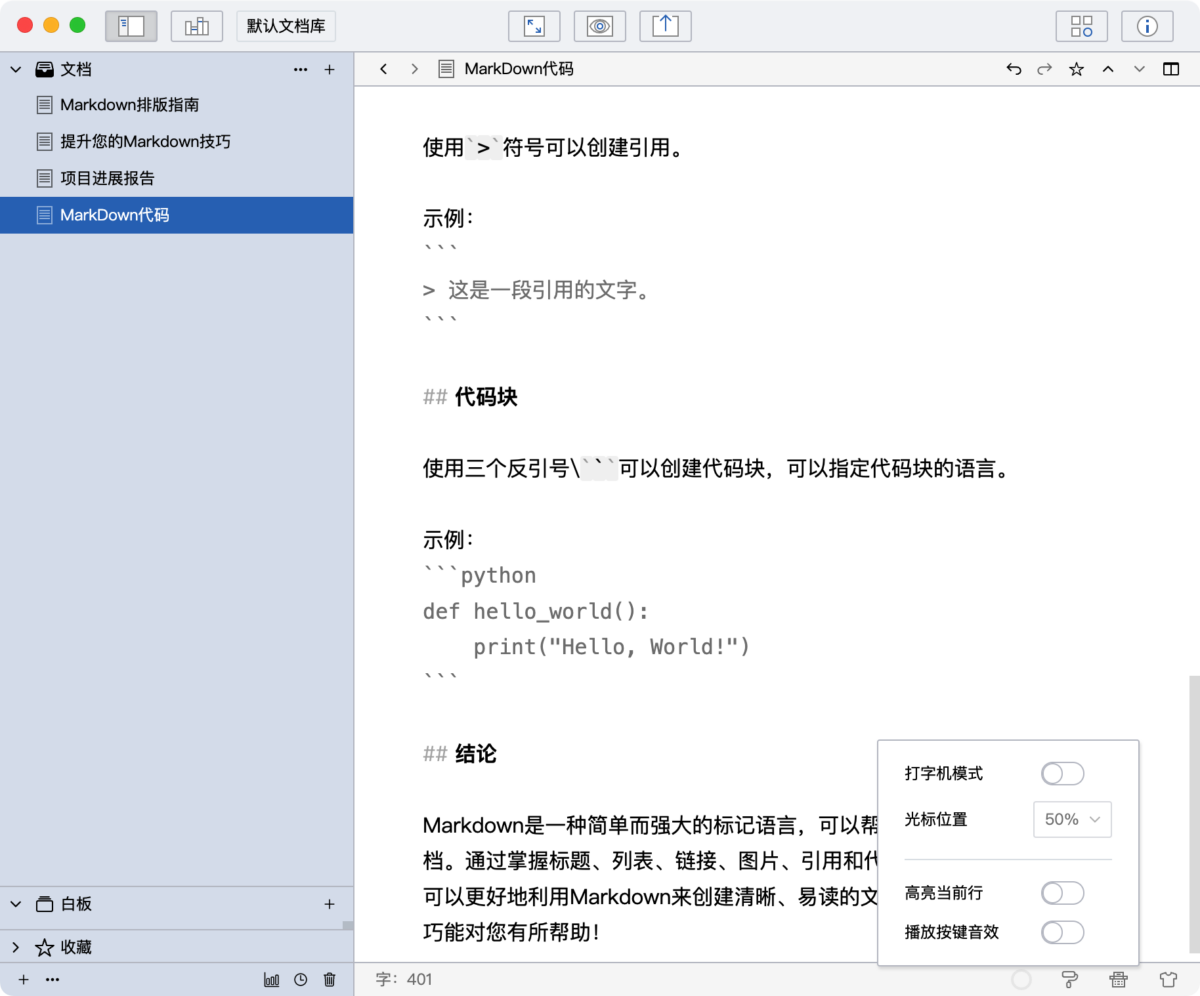This screenshot has height=996, width=1200.
Task: Go to previous document with up chevron
Action: [x=1108, y=70]
